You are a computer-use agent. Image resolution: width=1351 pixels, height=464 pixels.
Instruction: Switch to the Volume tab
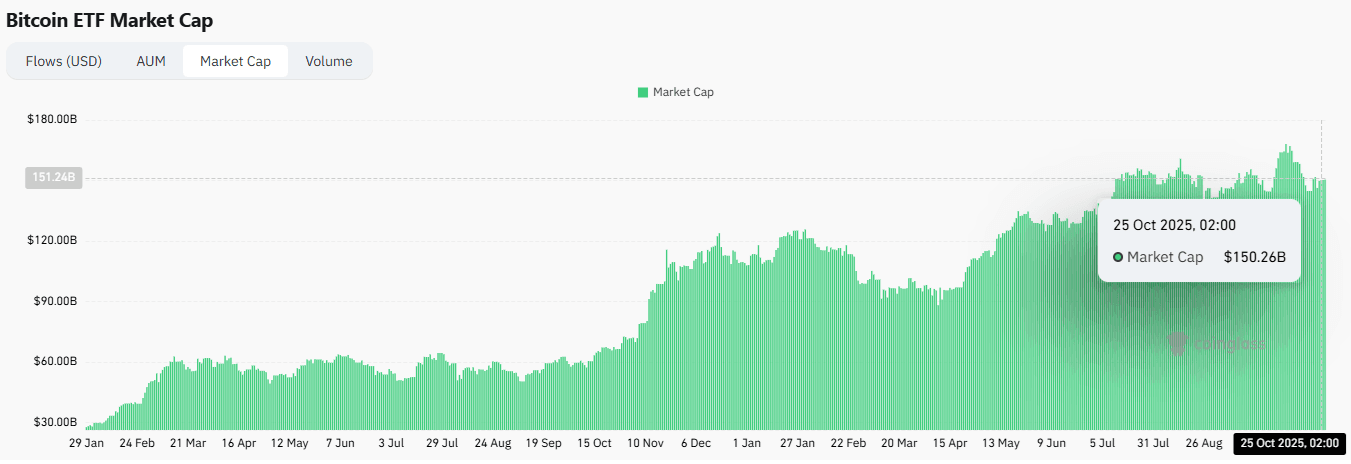click(x=329, y=61)
